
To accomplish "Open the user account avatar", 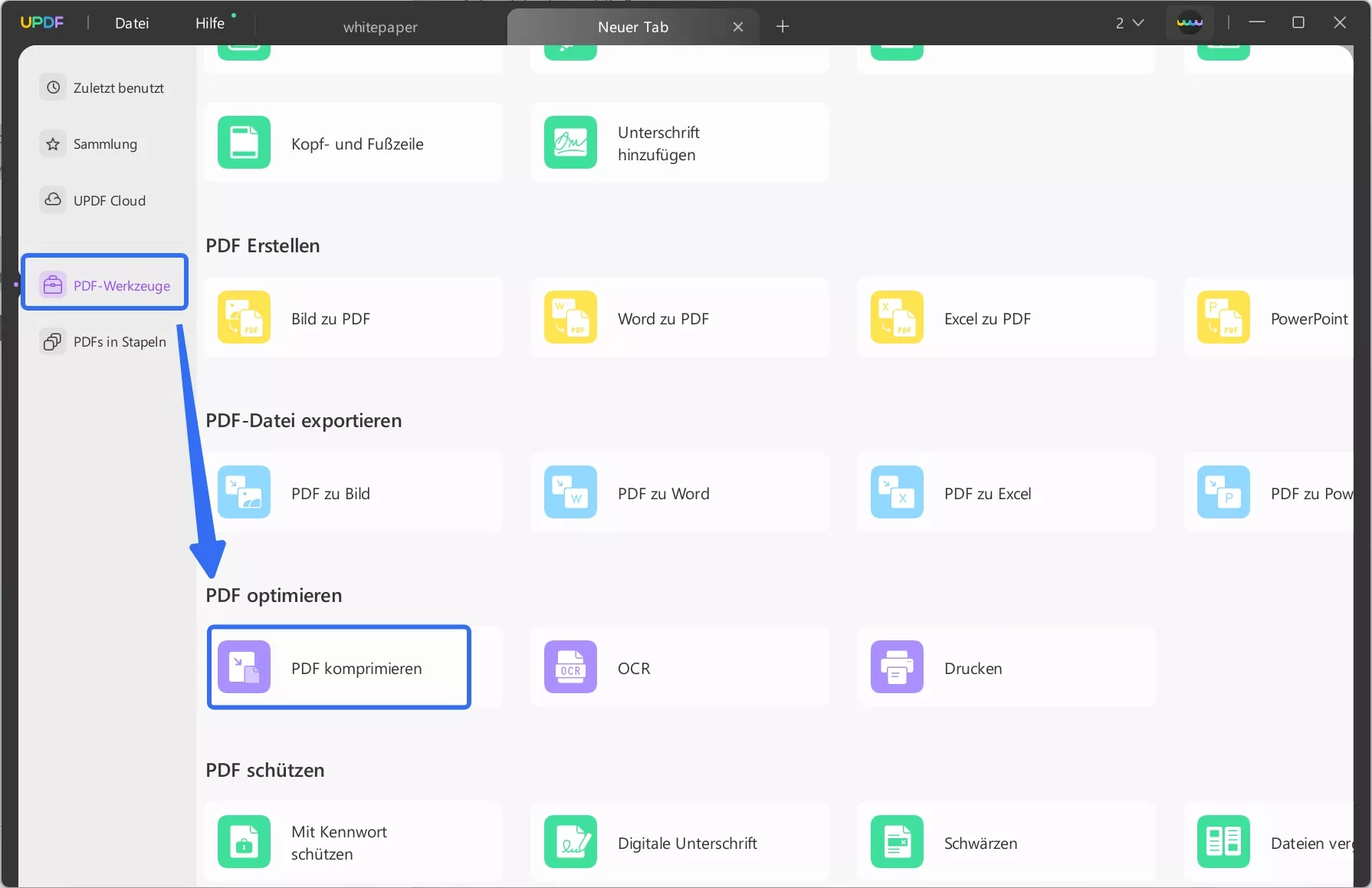I will 1190,22.
